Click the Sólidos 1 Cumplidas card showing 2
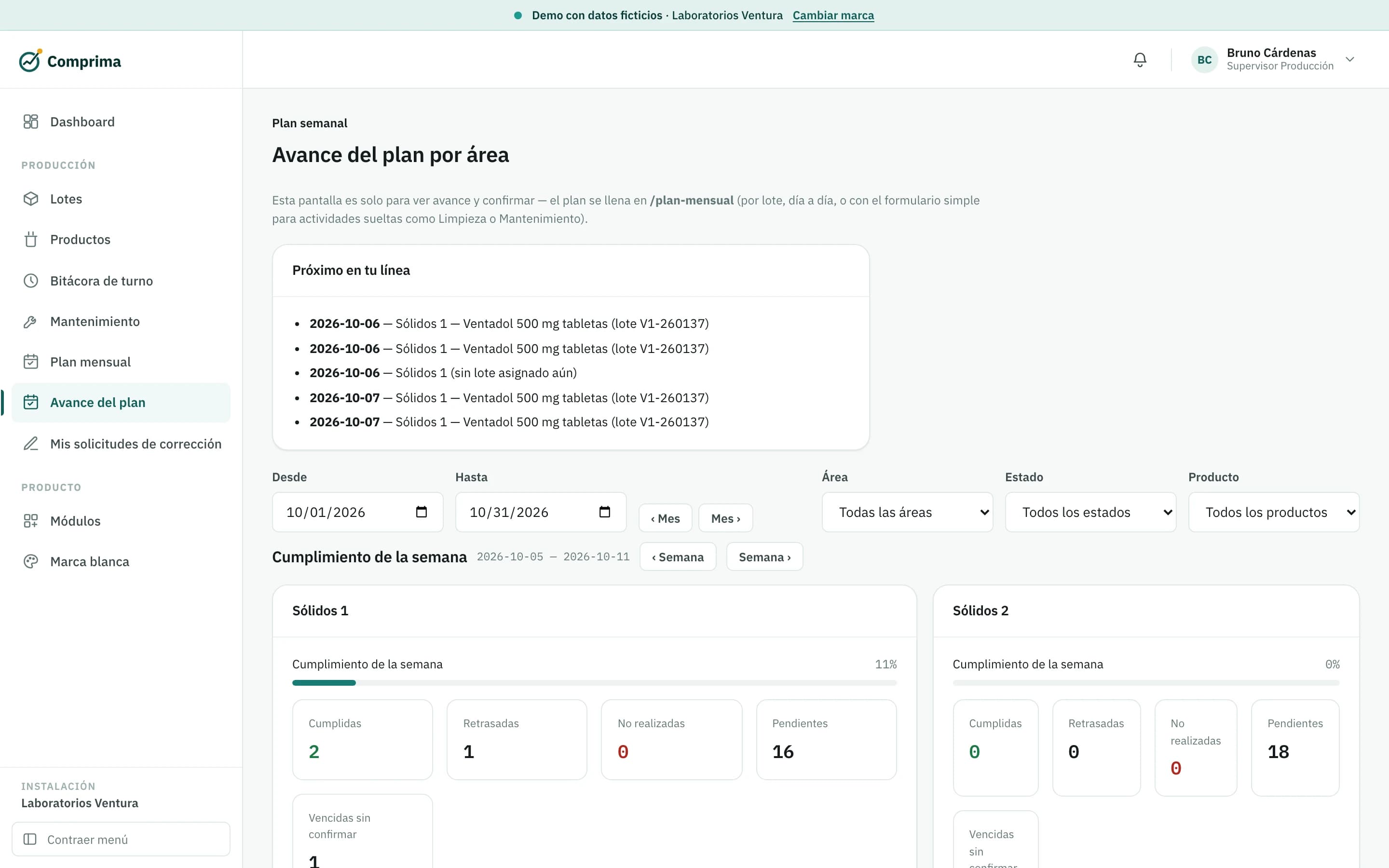This screenshot has width=1389, height=868. (x=362, y=739)
